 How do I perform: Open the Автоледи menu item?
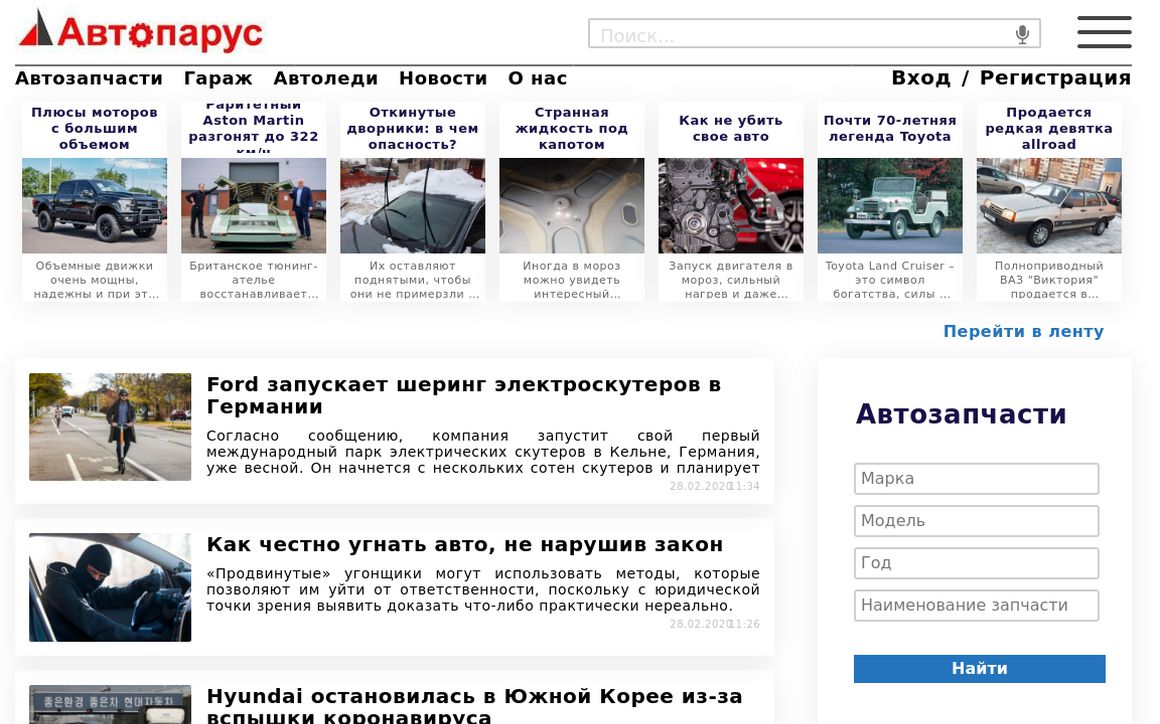point(326,78)
